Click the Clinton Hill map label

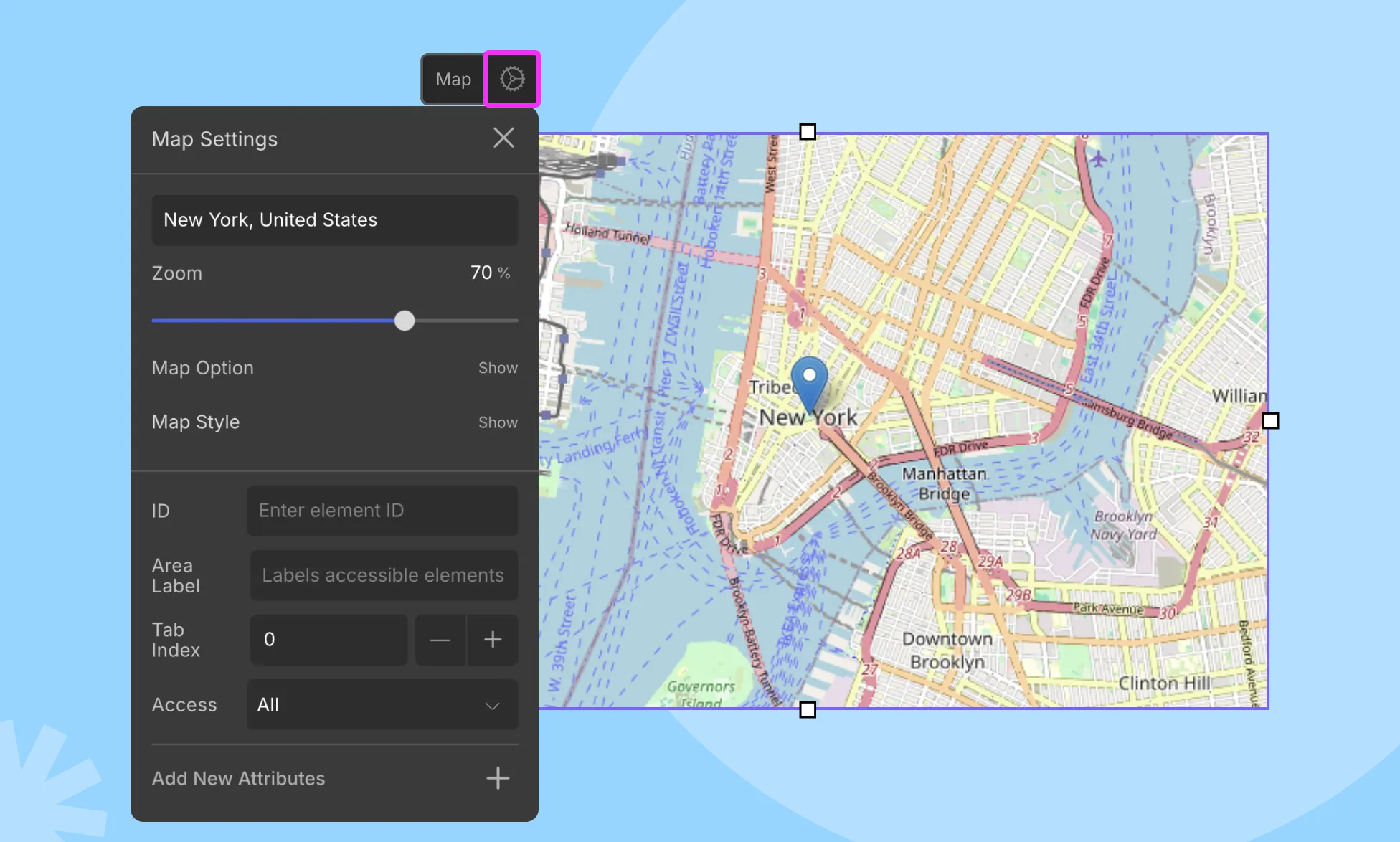(1164, 683)
